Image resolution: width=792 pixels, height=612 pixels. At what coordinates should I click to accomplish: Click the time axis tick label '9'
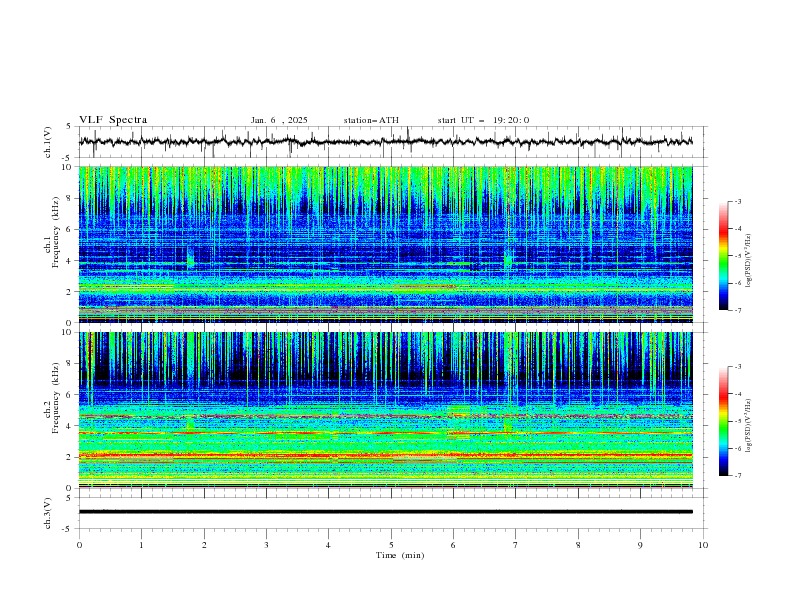[x=640, y=545]
